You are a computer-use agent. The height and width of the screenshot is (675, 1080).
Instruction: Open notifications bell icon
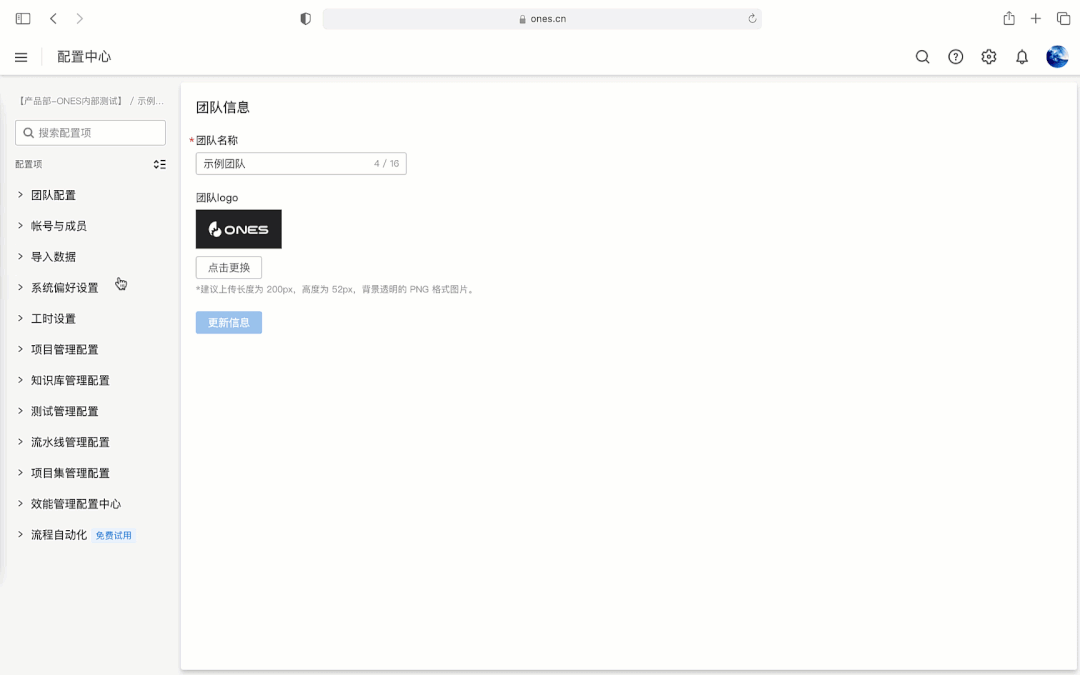pos(1021,57)
